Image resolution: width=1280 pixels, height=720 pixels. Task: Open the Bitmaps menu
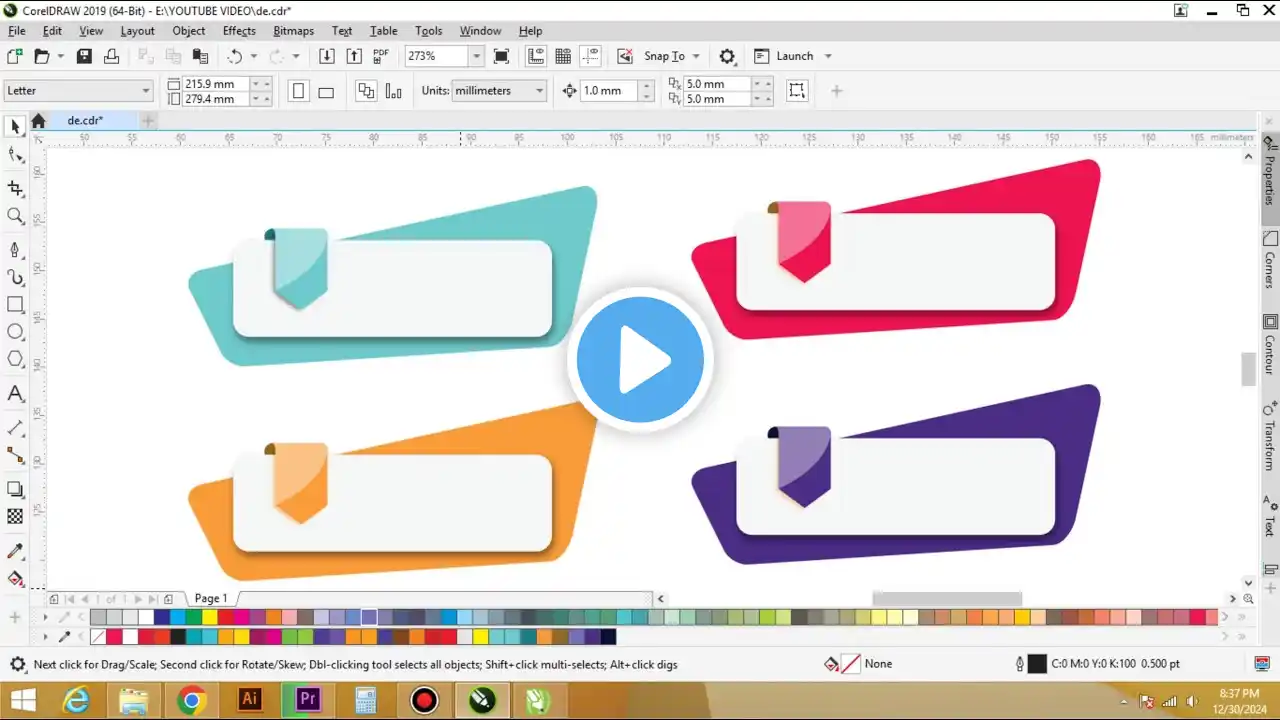pyautogui.click(x=293, y=31)
